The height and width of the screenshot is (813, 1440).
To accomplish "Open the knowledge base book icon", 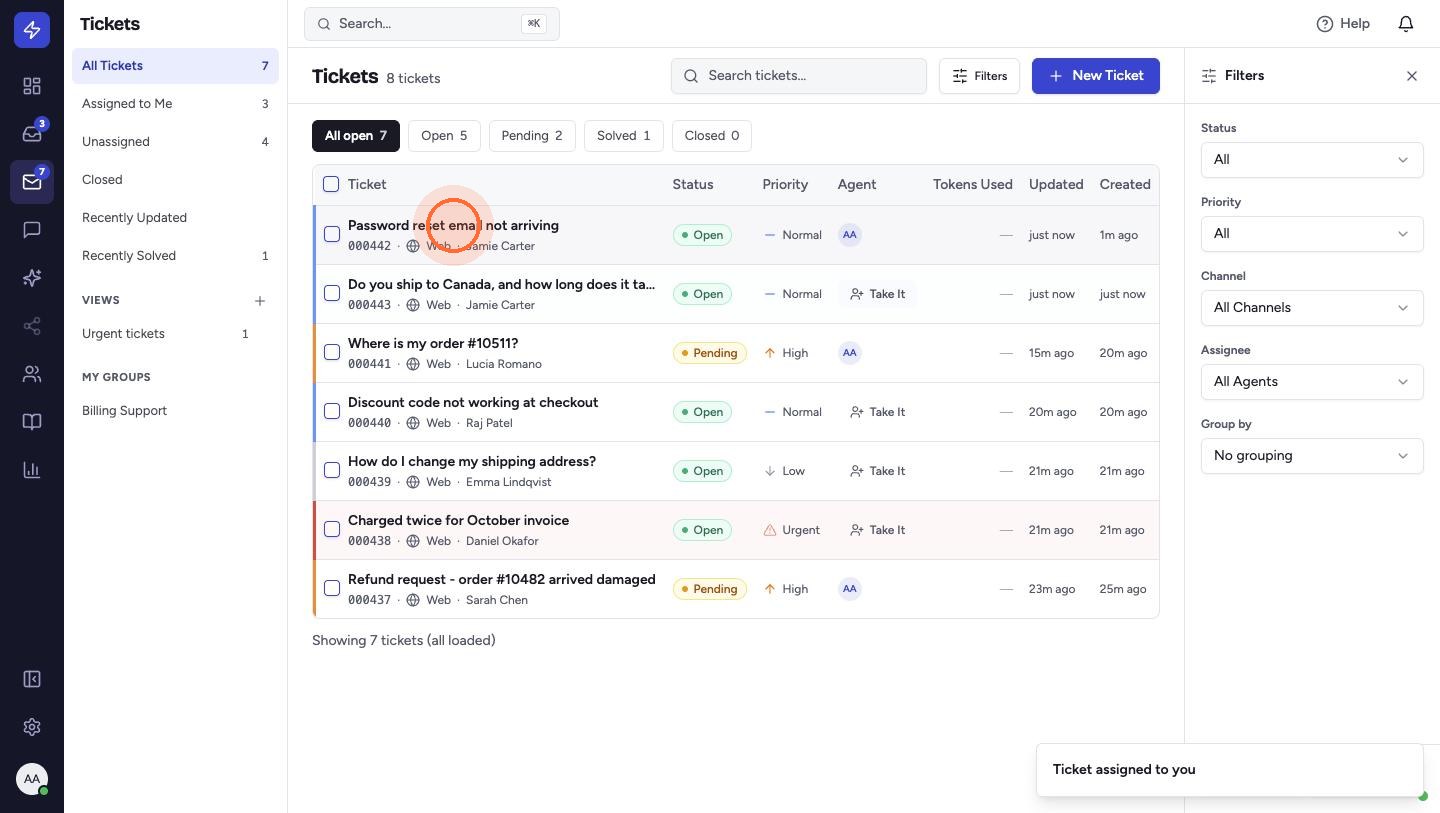I will (x=32, y=422).
